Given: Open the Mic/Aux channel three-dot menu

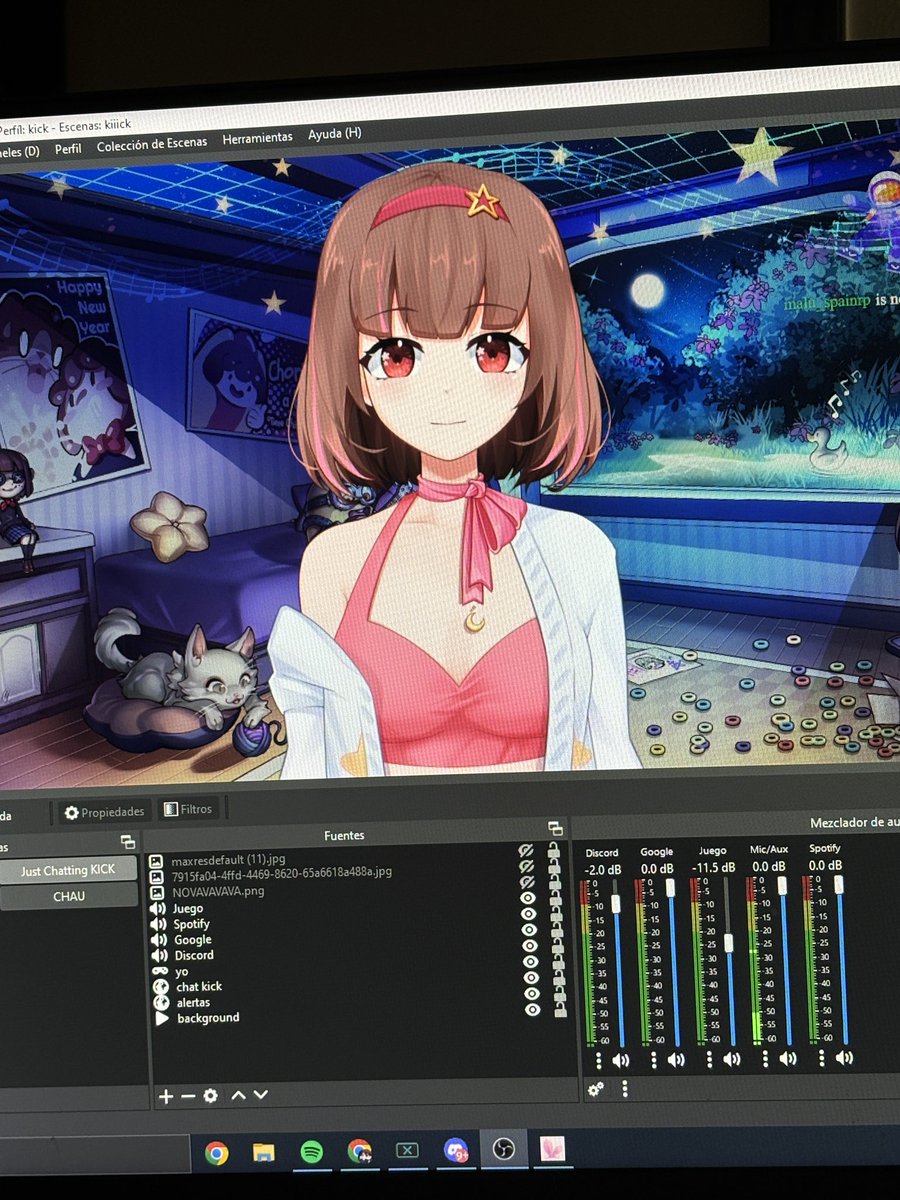Looking at the screenshot, I should (x=765, y=1058).
